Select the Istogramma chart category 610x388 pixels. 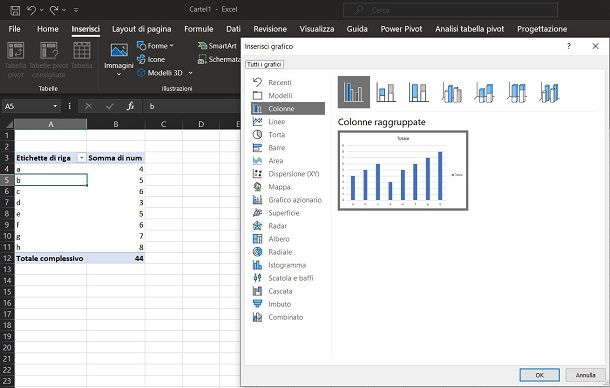(x=288, y=265)
